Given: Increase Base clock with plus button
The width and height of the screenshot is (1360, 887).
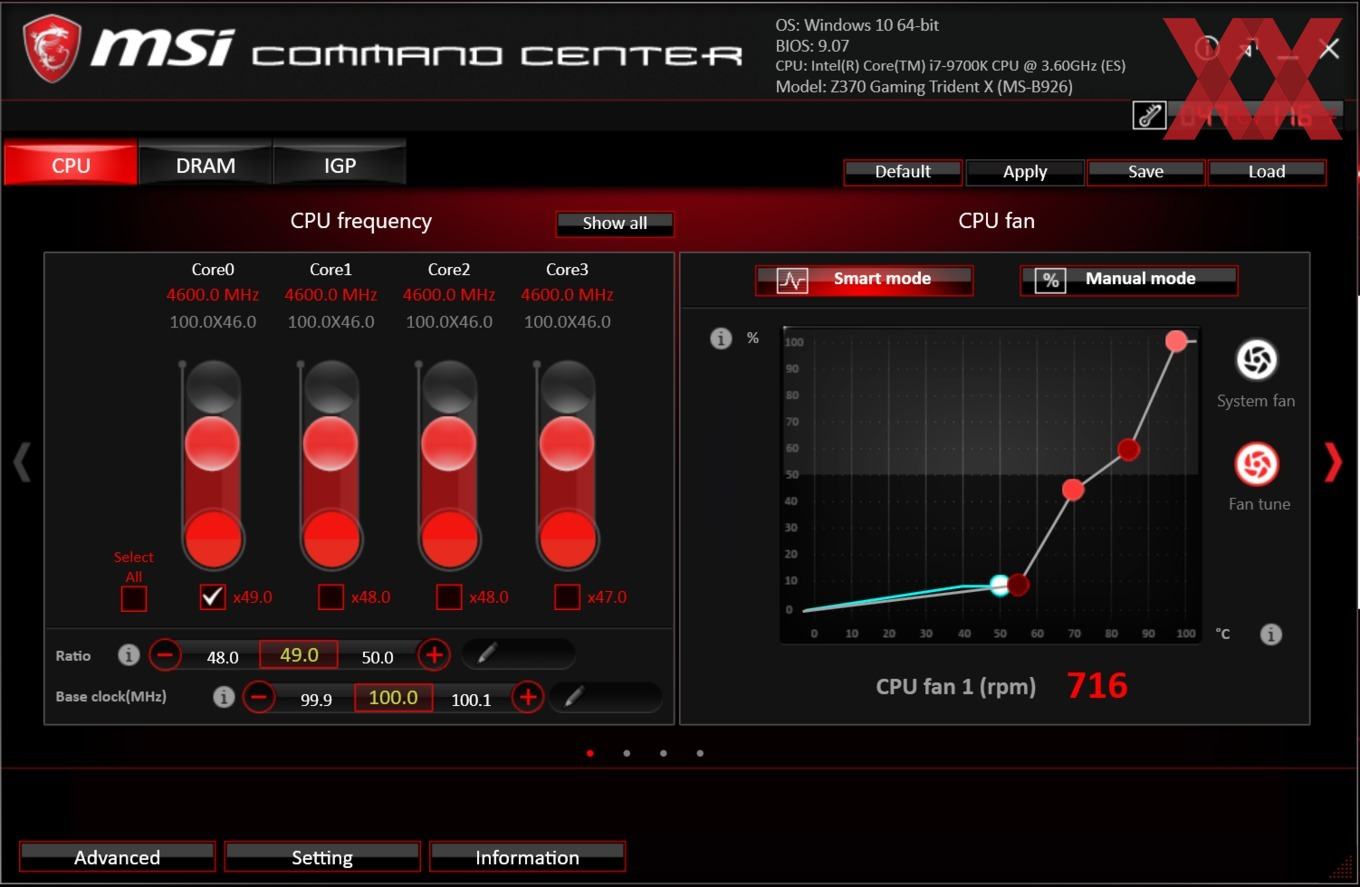Looking at the screenshot, I should tap(527, 696).
